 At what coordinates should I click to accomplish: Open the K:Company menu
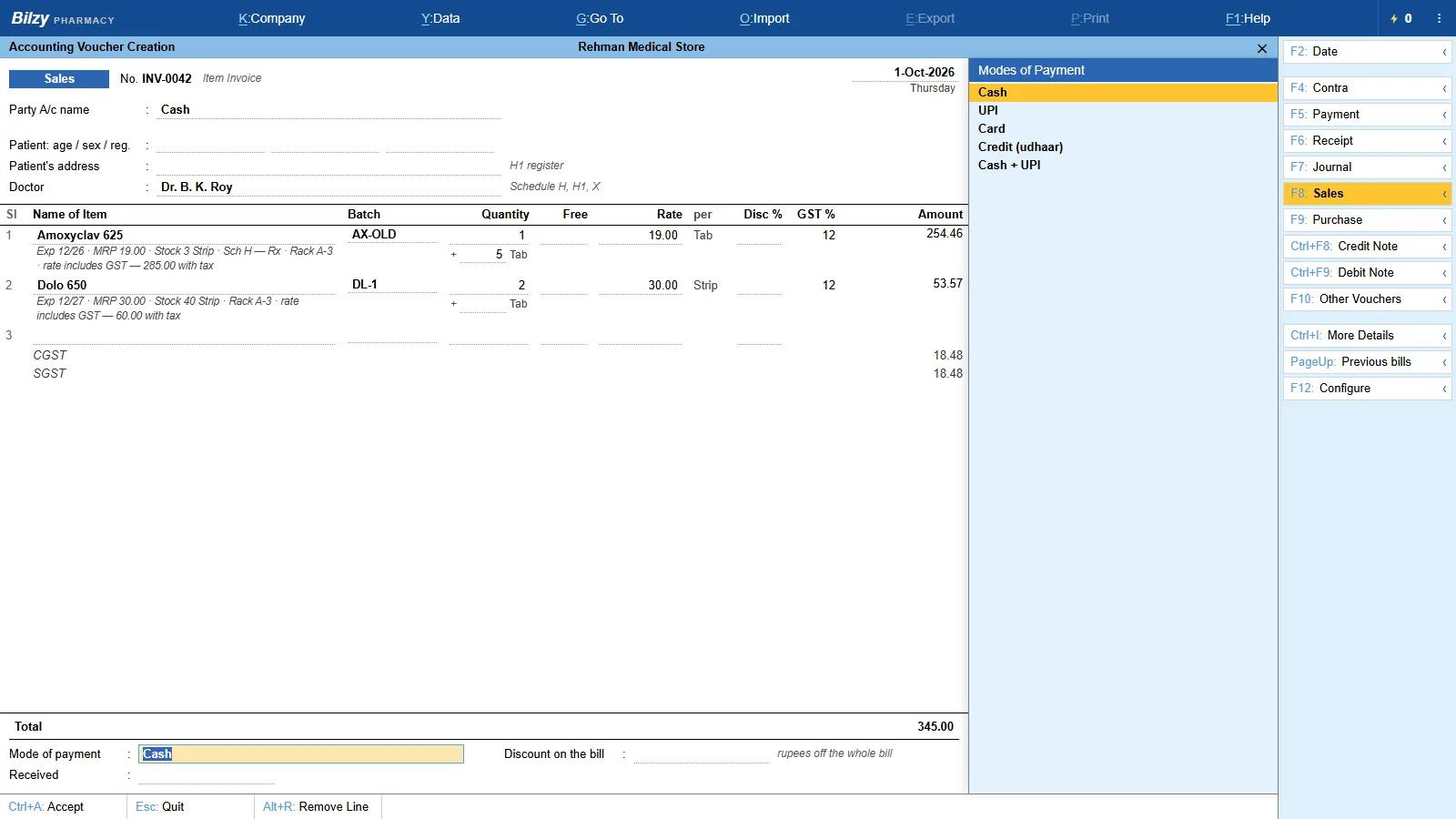[271, 18]
